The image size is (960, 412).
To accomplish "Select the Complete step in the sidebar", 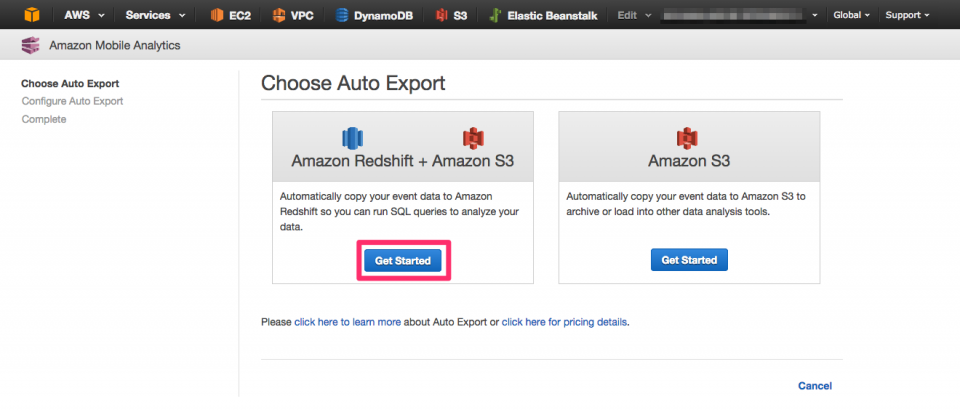I will tap(43, 119).
